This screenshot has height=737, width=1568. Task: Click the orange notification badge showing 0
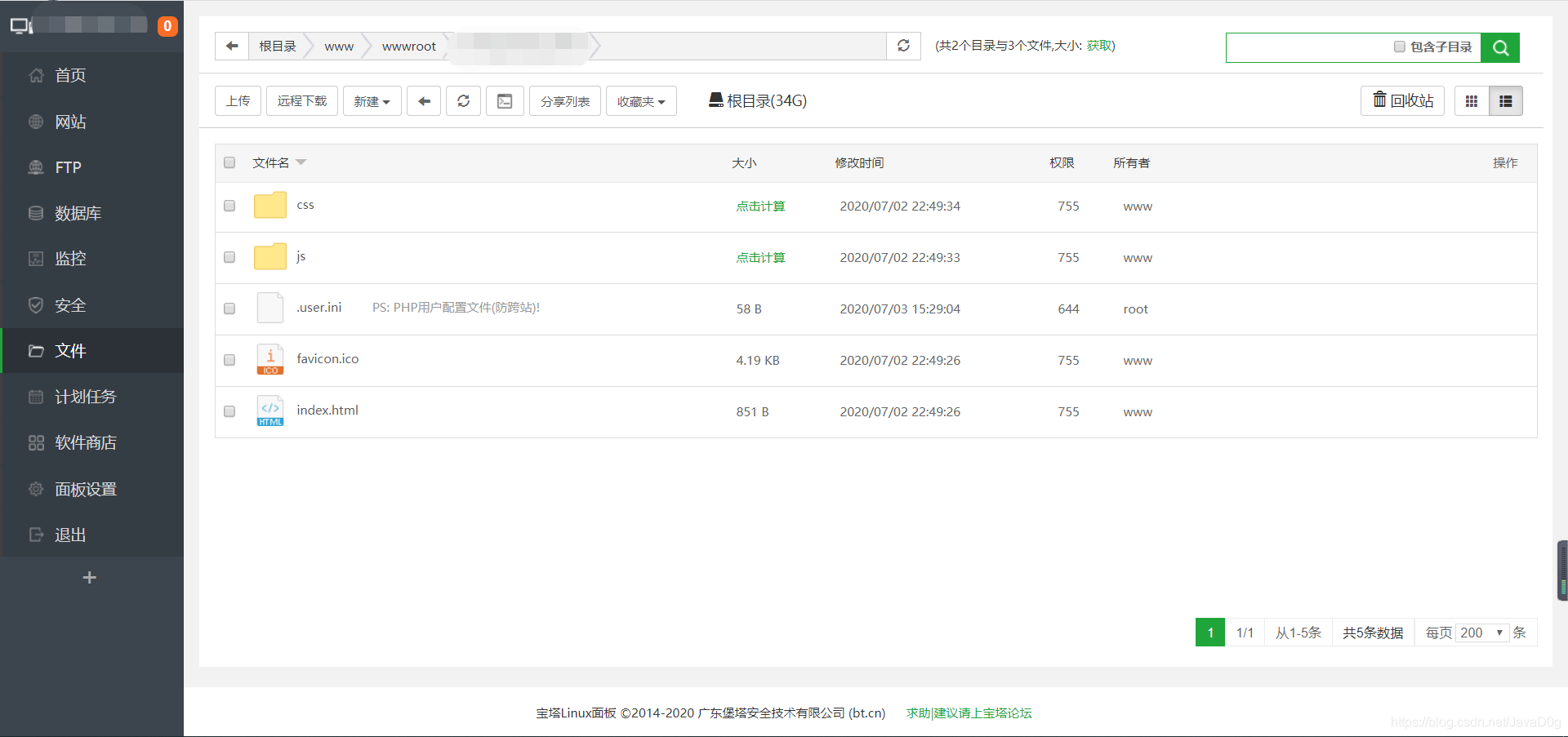[x=167, y=26]
